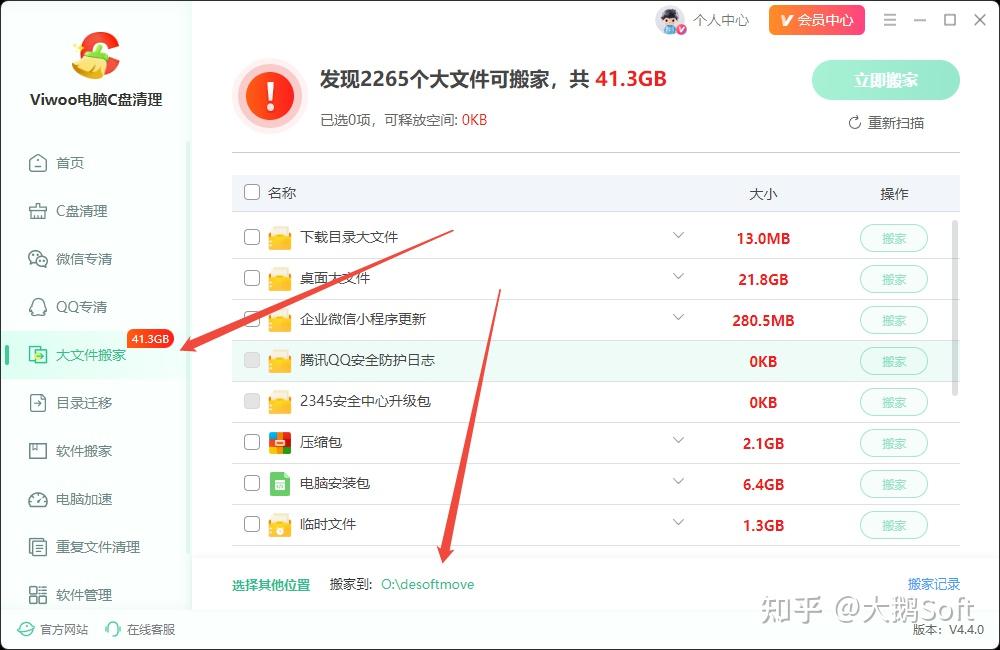
Task: Click the 大文件搬家 sidebar icon
Action: pyautogui.click(x=38, y=355)
